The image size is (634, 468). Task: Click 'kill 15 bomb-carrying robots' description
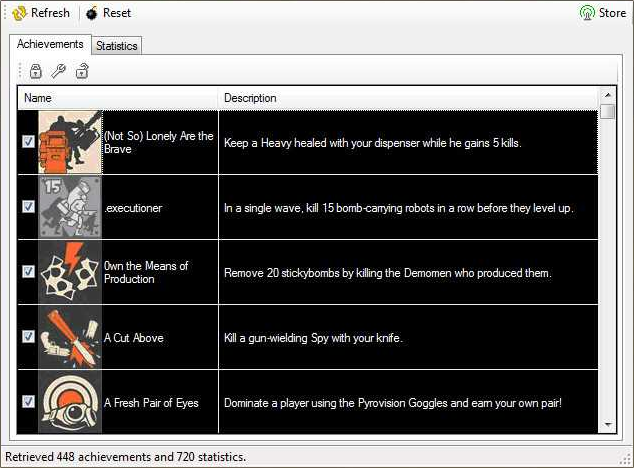[x=399, y=208]
